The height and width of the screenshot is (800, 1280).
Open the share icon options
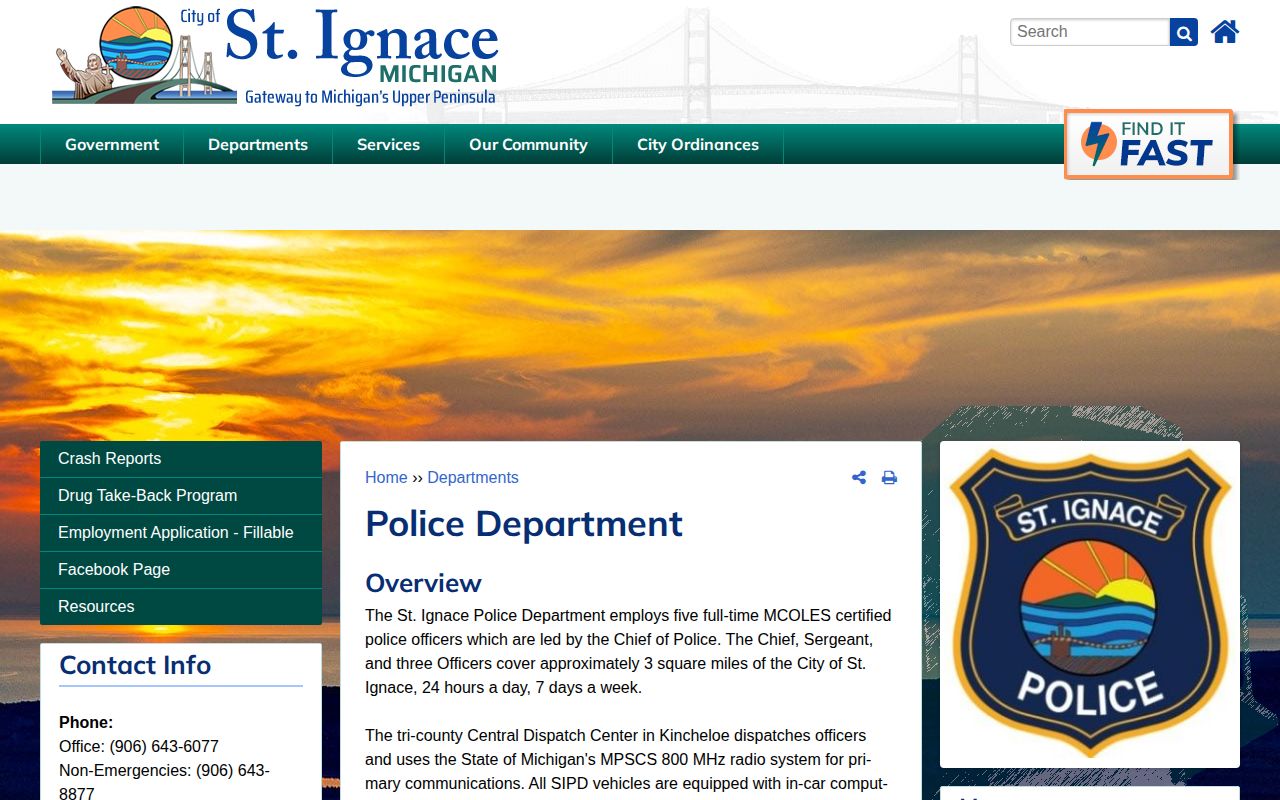[859, 478]
